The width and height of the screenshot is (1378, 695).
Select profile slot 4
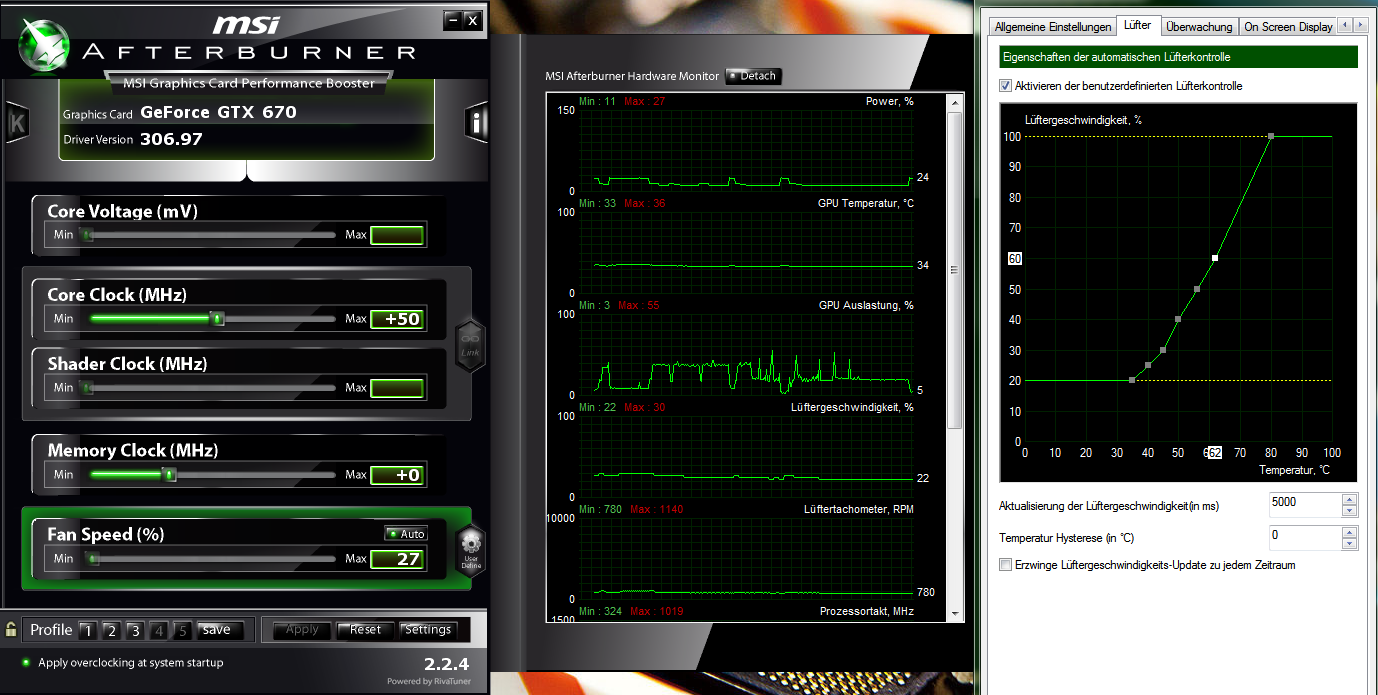coord(159,631)
